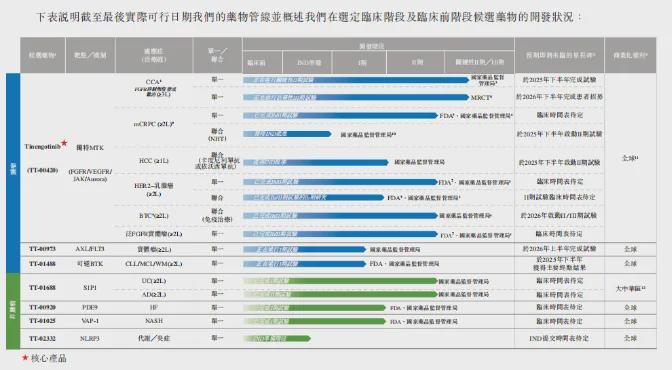672x370 pixels.
Task: Click the 聯合 (NHT) combination cell
Action: coord(217,135)
